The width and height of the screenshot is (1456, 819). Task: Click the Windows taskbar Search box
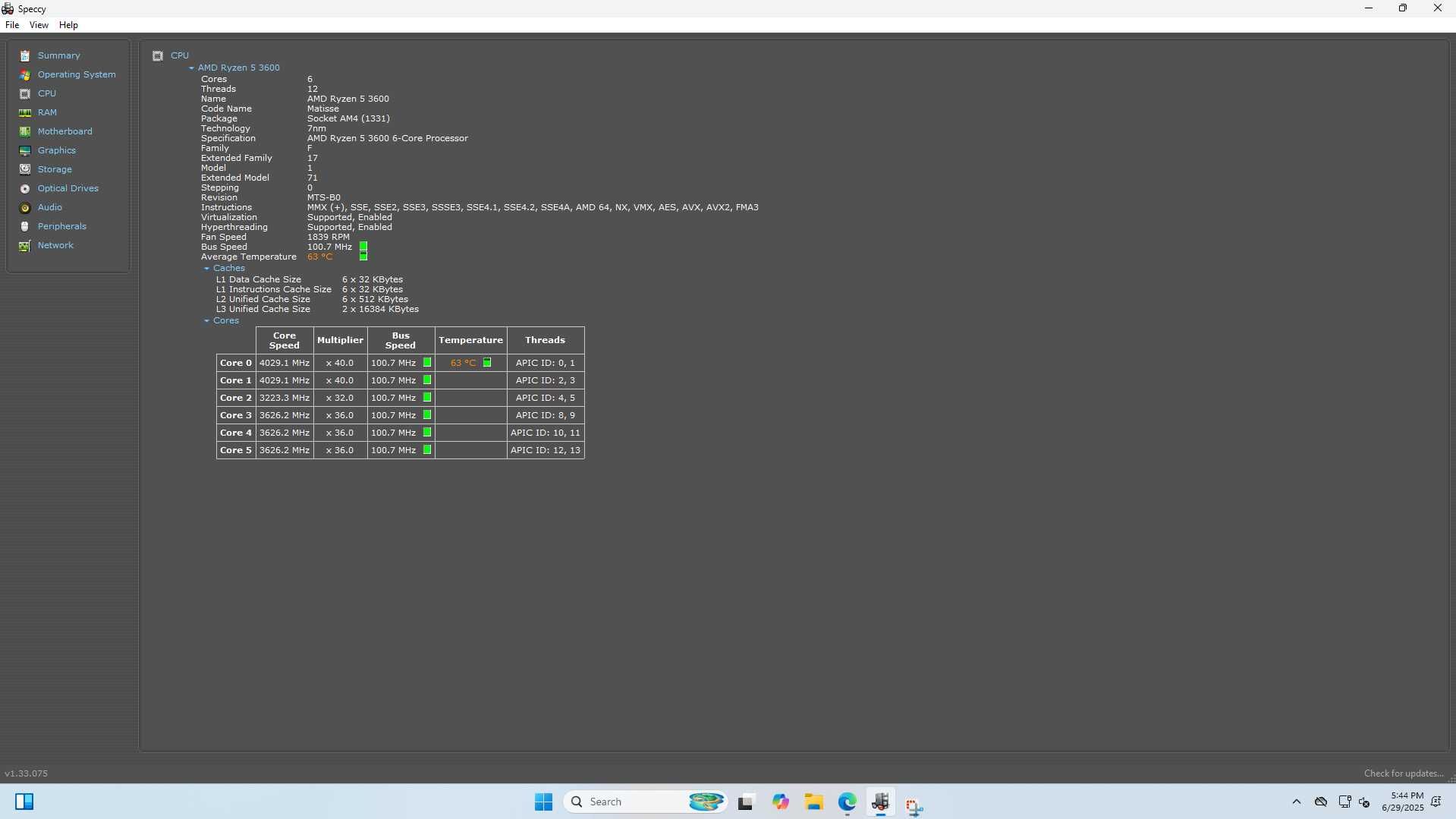click(645, 802)
